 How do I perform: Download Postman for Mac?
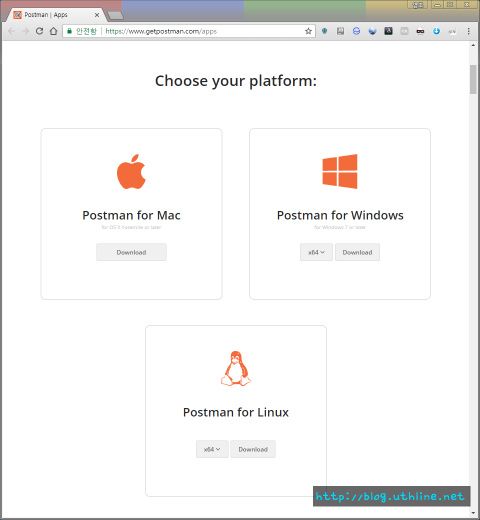(x=131, y=252)
